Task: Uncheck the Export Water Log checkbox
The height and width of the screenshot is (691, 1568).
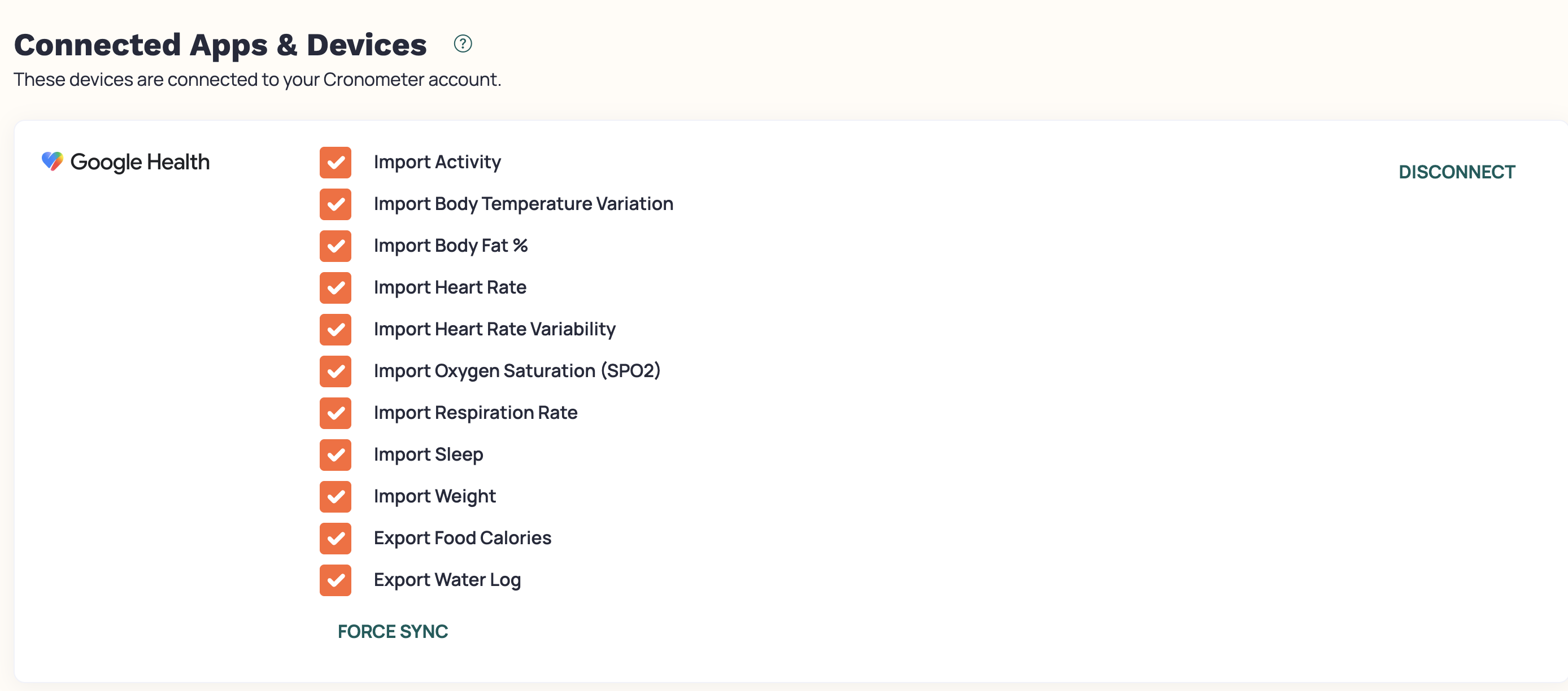Action: click(x=336, y=580)
